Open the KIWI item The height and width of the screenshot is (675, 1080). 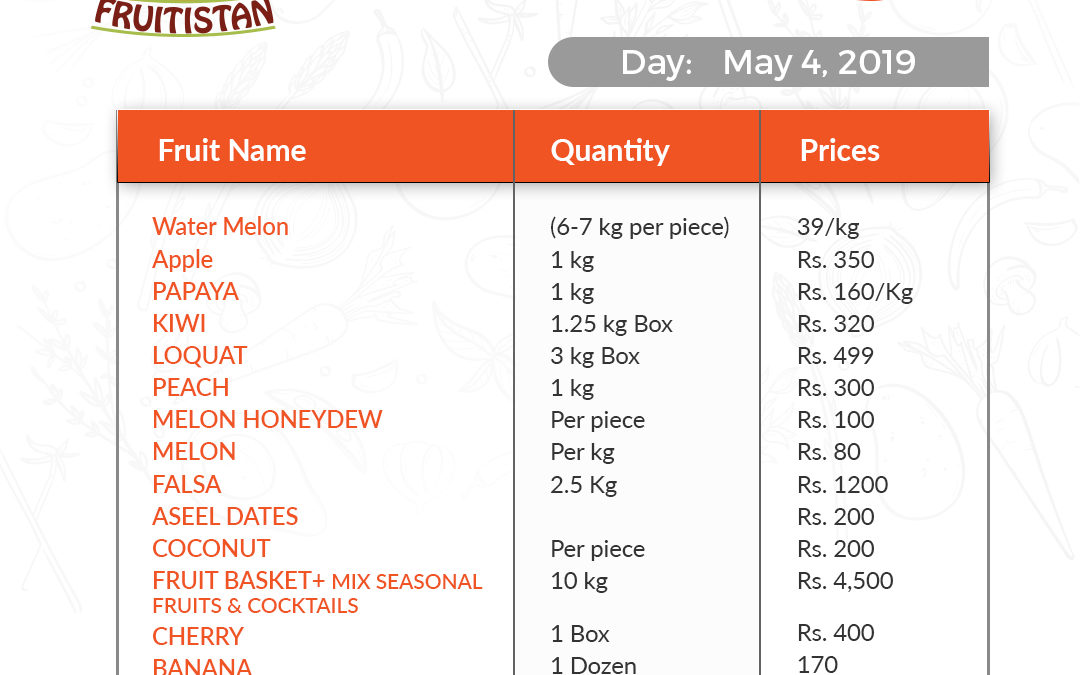coord(179,323)
